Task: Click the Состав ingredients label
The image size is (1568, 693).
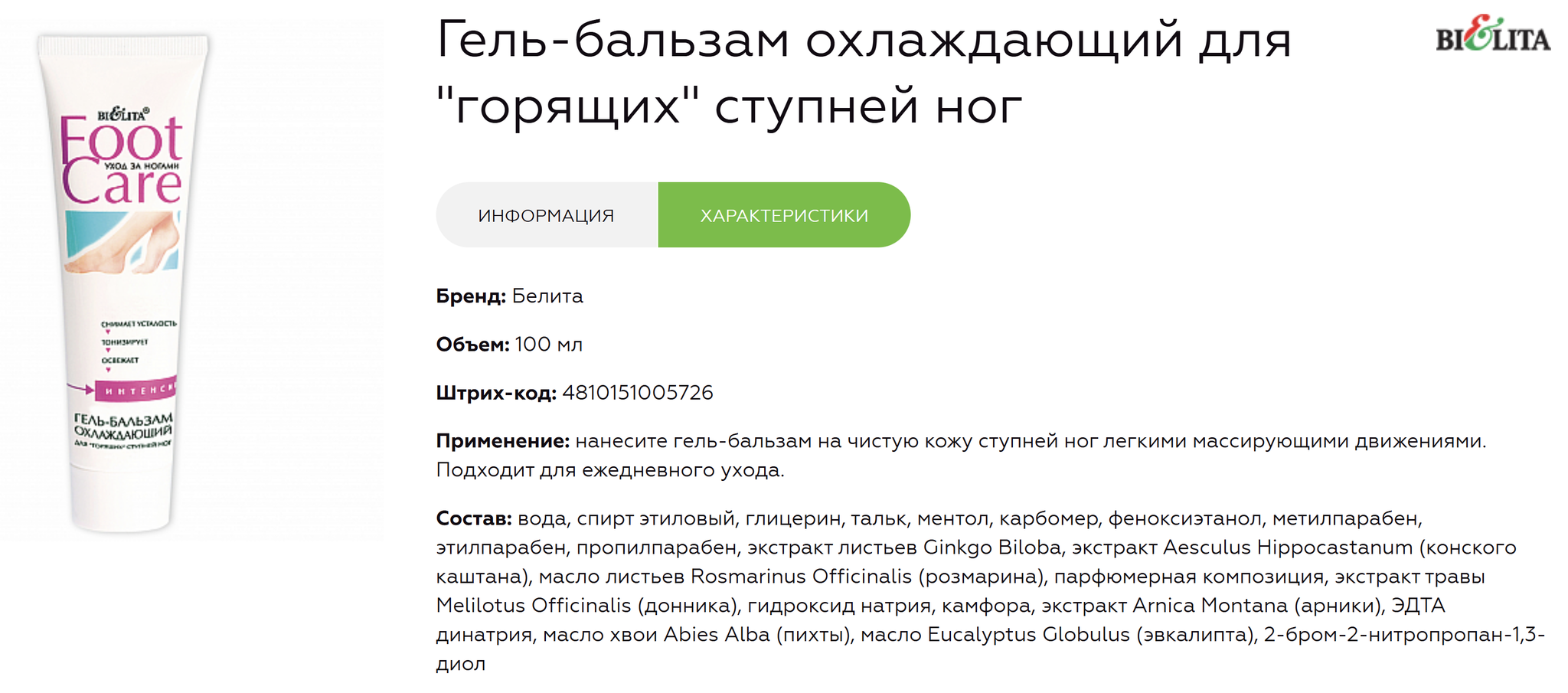Action: click(474, 518)
